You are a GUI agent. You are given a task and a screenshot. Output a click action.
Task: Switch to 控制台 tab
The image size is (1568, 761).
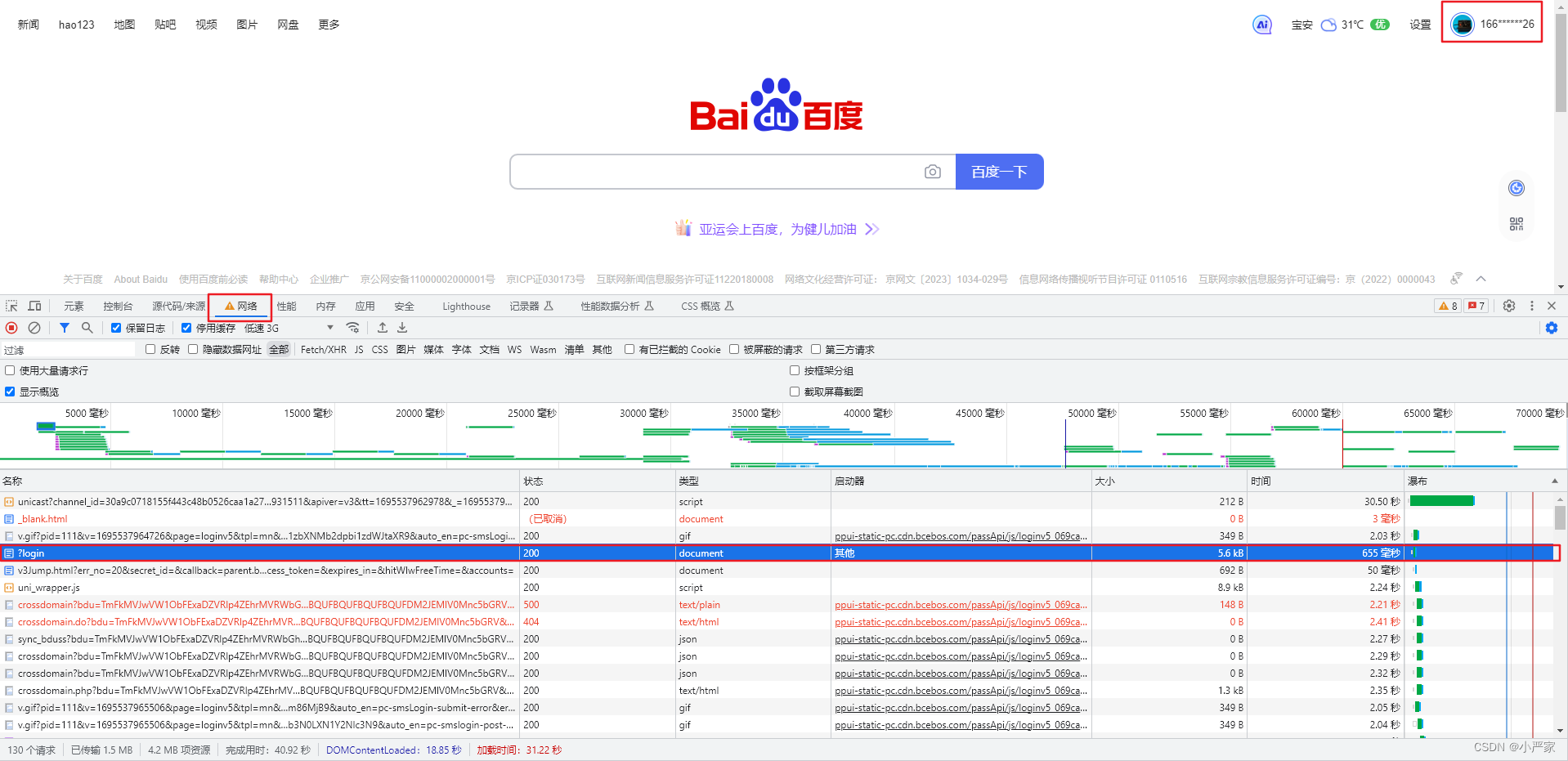[x=118, y=306]
